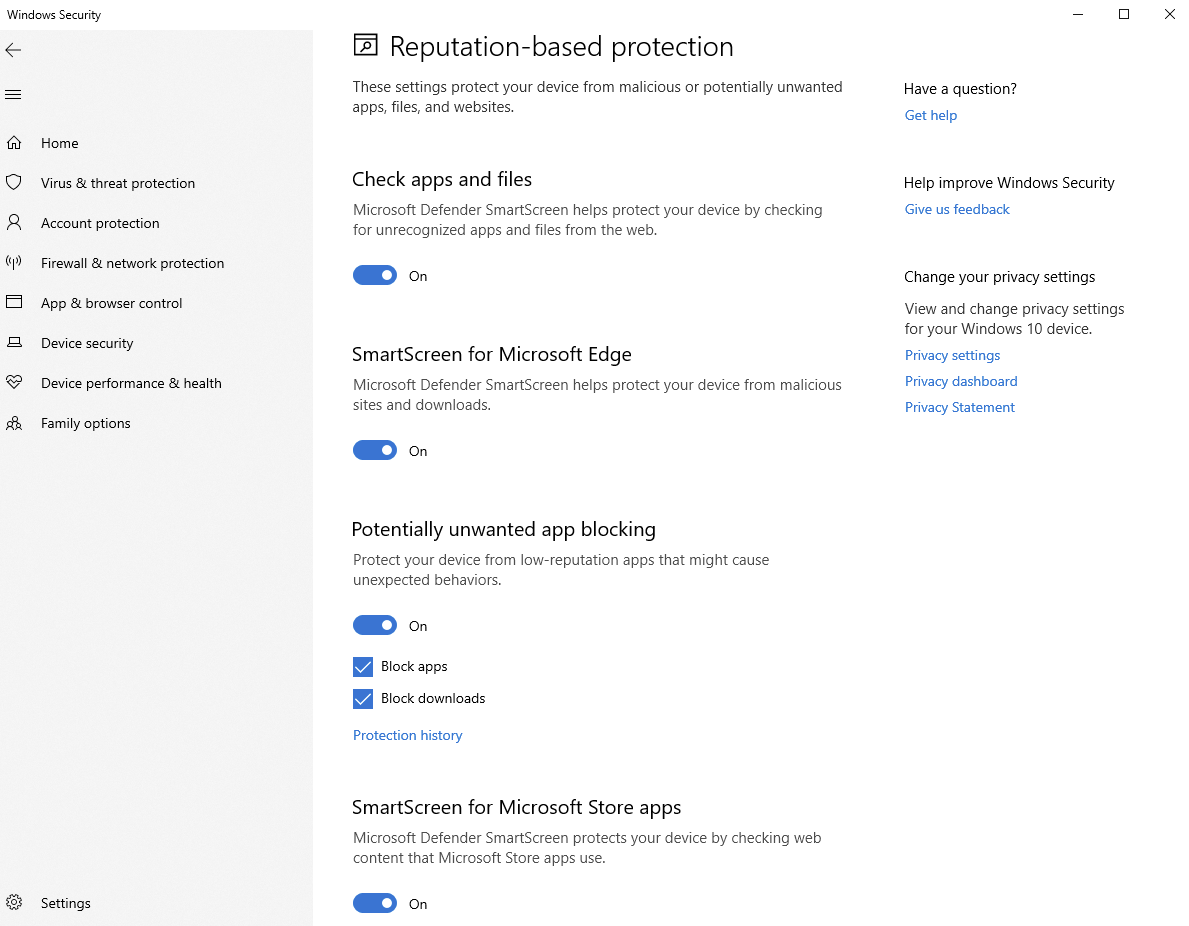Viewport: 1189px width, 926px height.
Task: Toggle off Potentially unwanted app blocking
Action: point(375,625)
